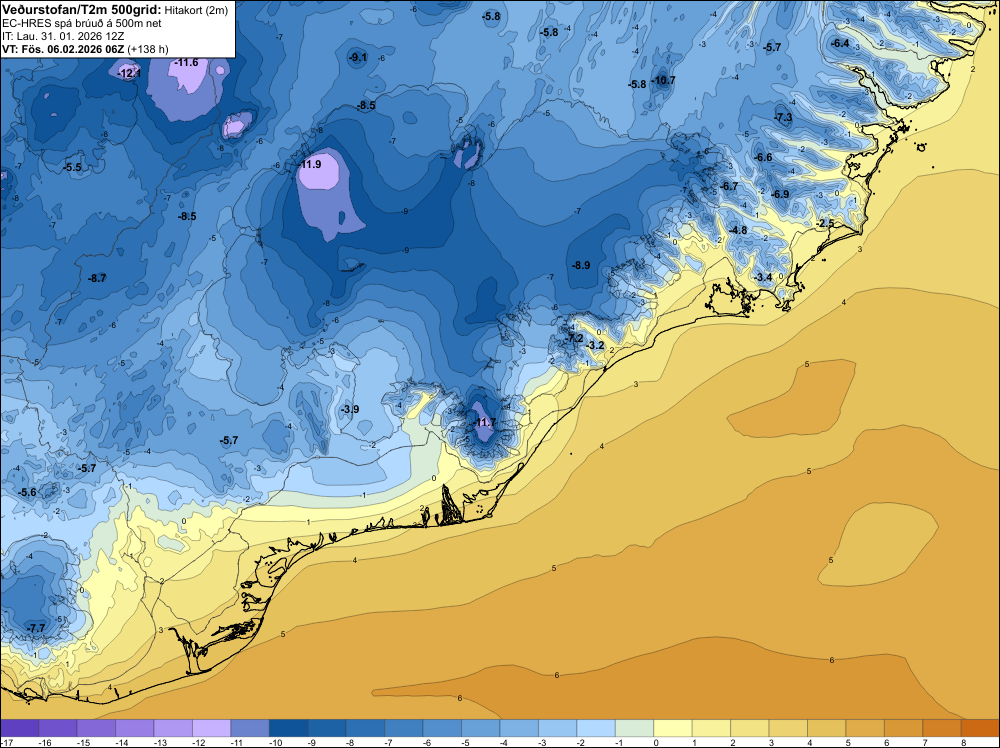
Task: Click the -11.9 value on the glacier
Action: click(309, 164)
